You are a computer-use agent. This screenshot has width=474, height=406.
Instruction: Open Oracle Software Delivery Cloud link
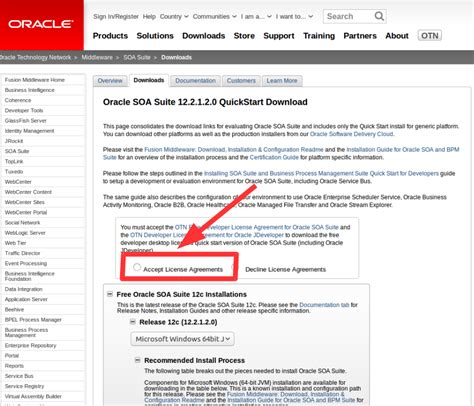(351, 134)
